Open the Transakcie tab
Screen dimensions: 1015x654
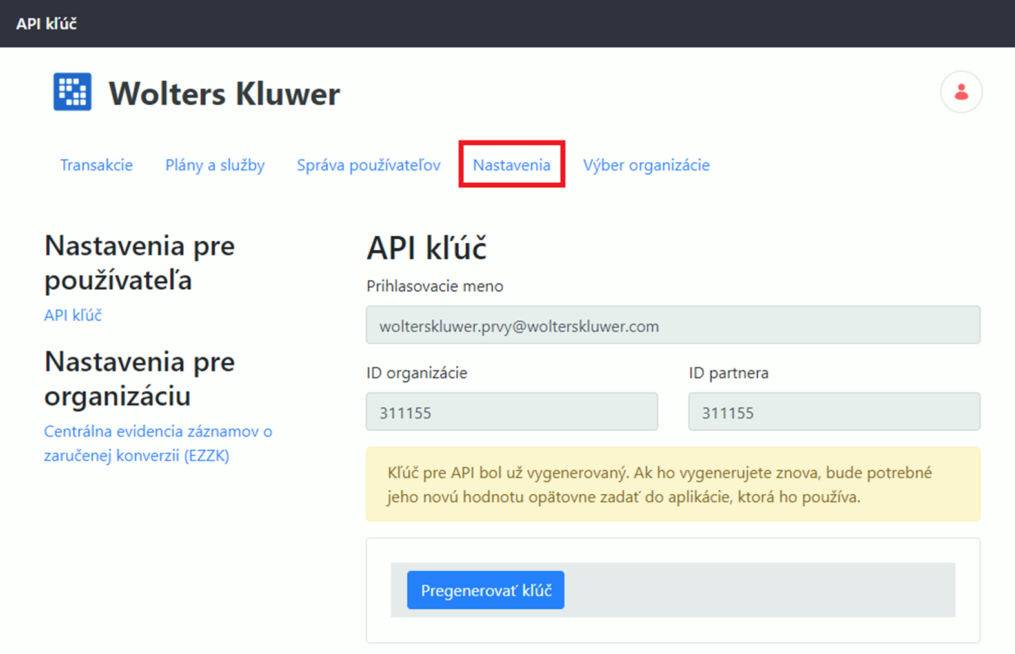click(96, 165)
